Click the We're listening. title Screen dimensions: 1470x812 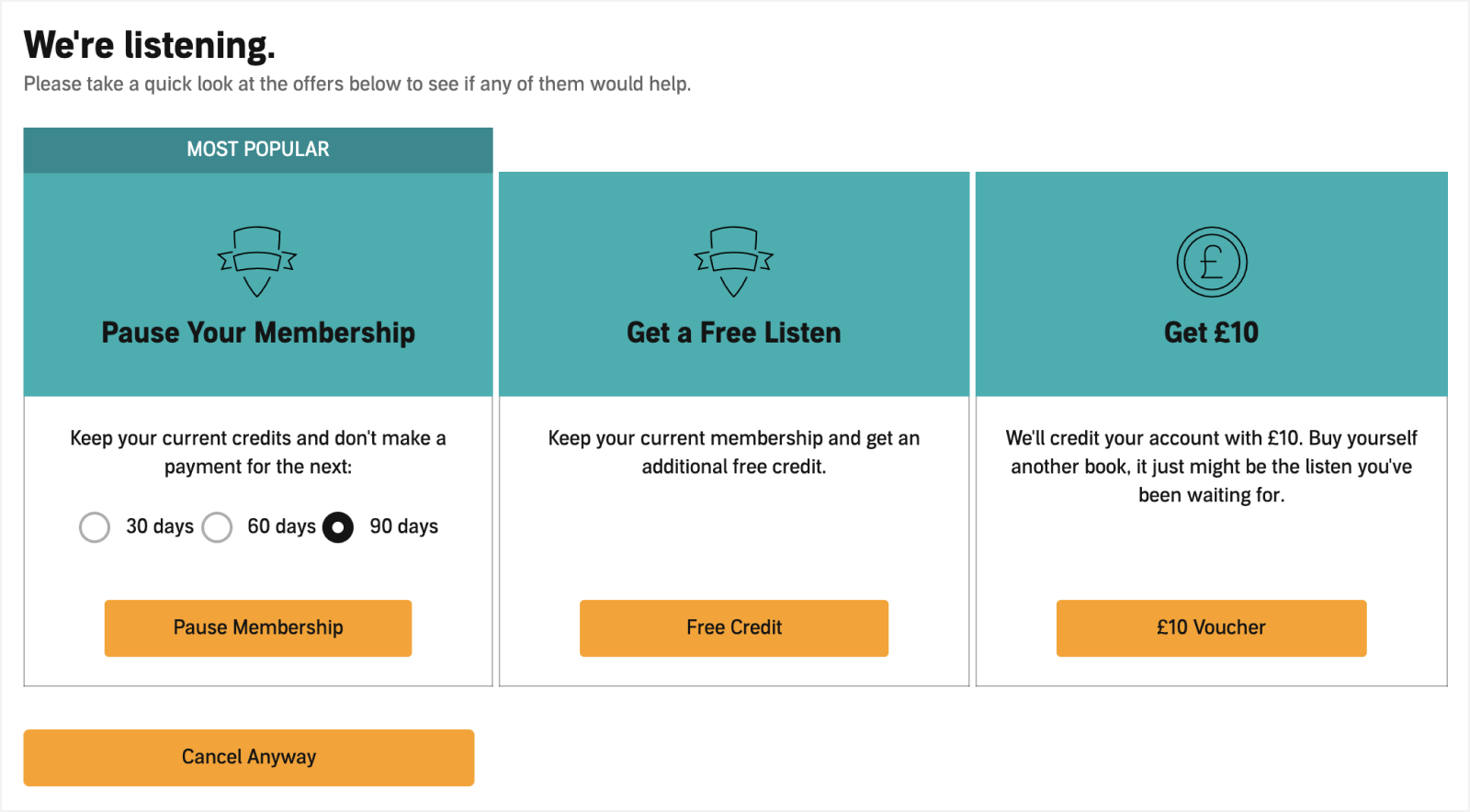click(x=150, y=45)
